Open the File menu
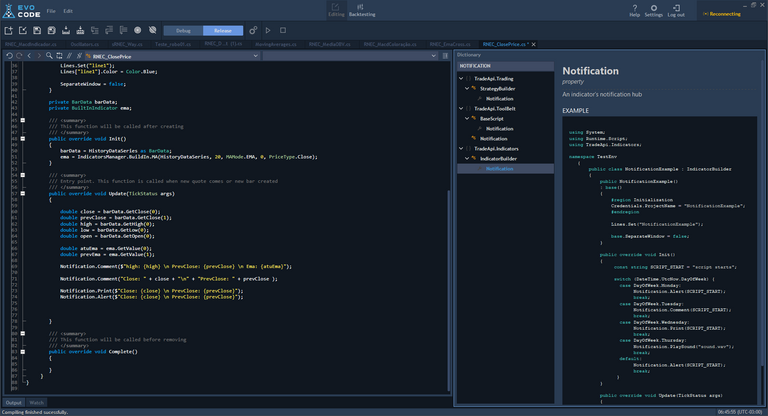The image size is (768, 416). 50,10
